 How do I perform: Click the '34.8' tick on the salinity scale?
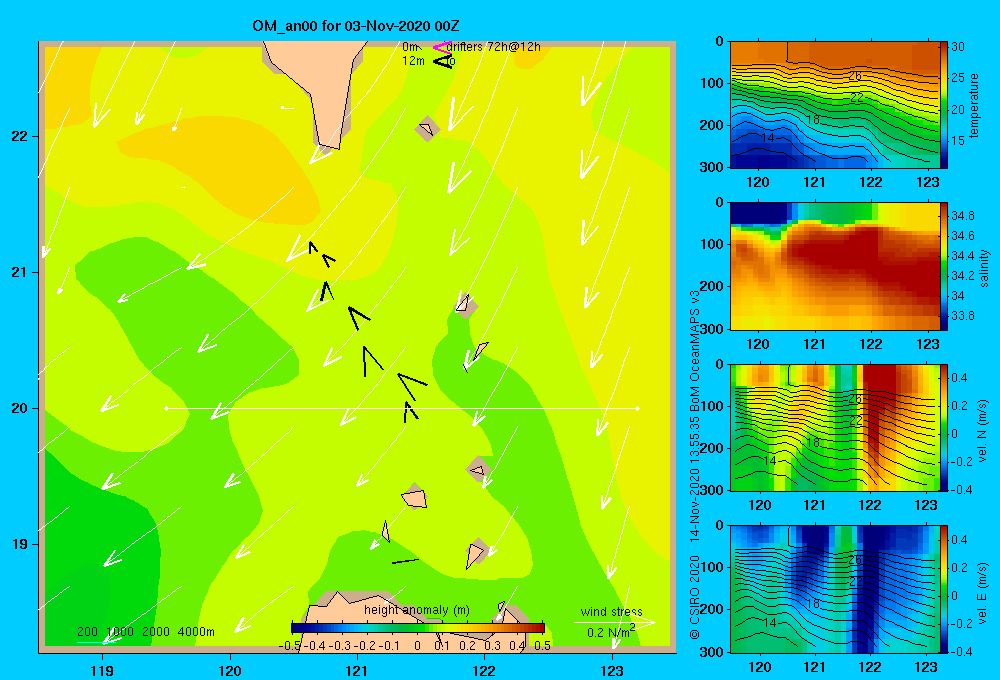pyautogui.click(x=962, y=216)
